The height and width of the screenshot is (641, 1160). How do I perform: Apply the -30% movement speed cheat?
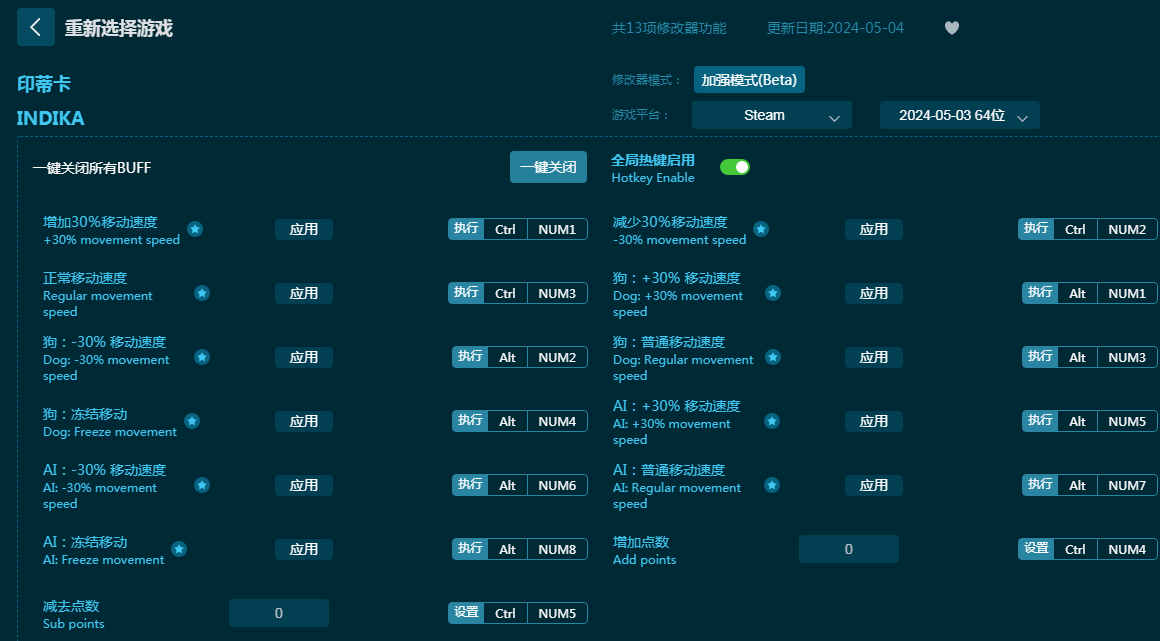pyautogui.click(x=874, y=229)
